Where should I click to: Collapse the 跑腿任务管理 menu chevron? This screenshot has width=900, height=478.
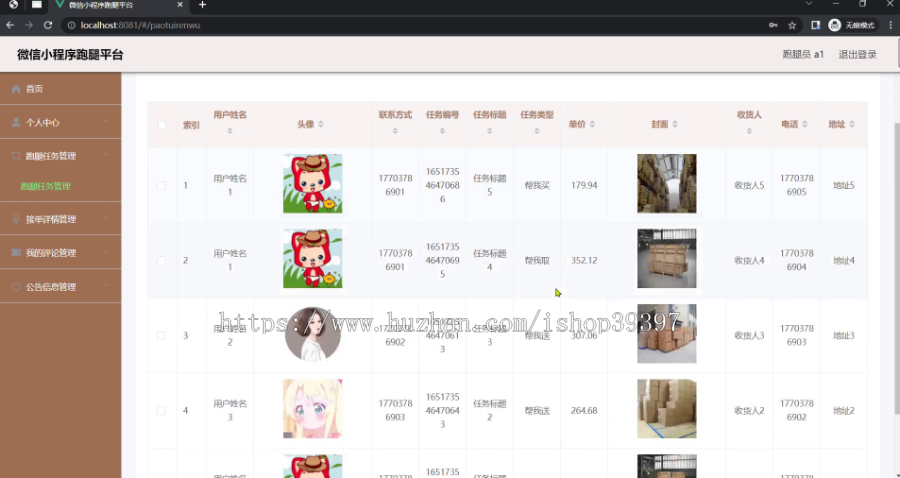click(x=106, y=156)
